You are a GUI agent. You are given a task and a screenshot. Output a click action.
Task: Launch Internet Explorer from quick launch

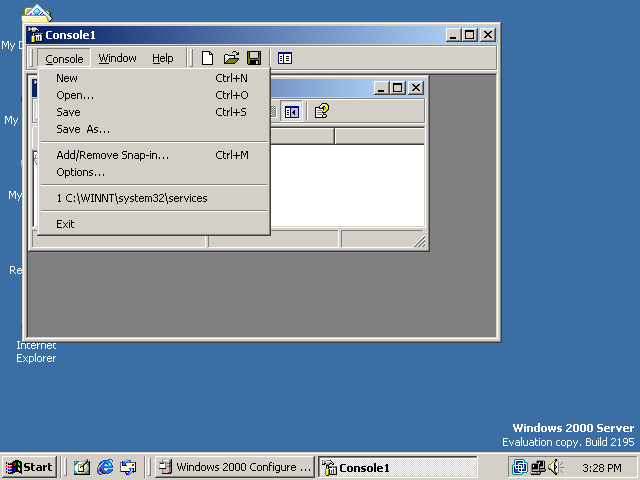(105, 467)
